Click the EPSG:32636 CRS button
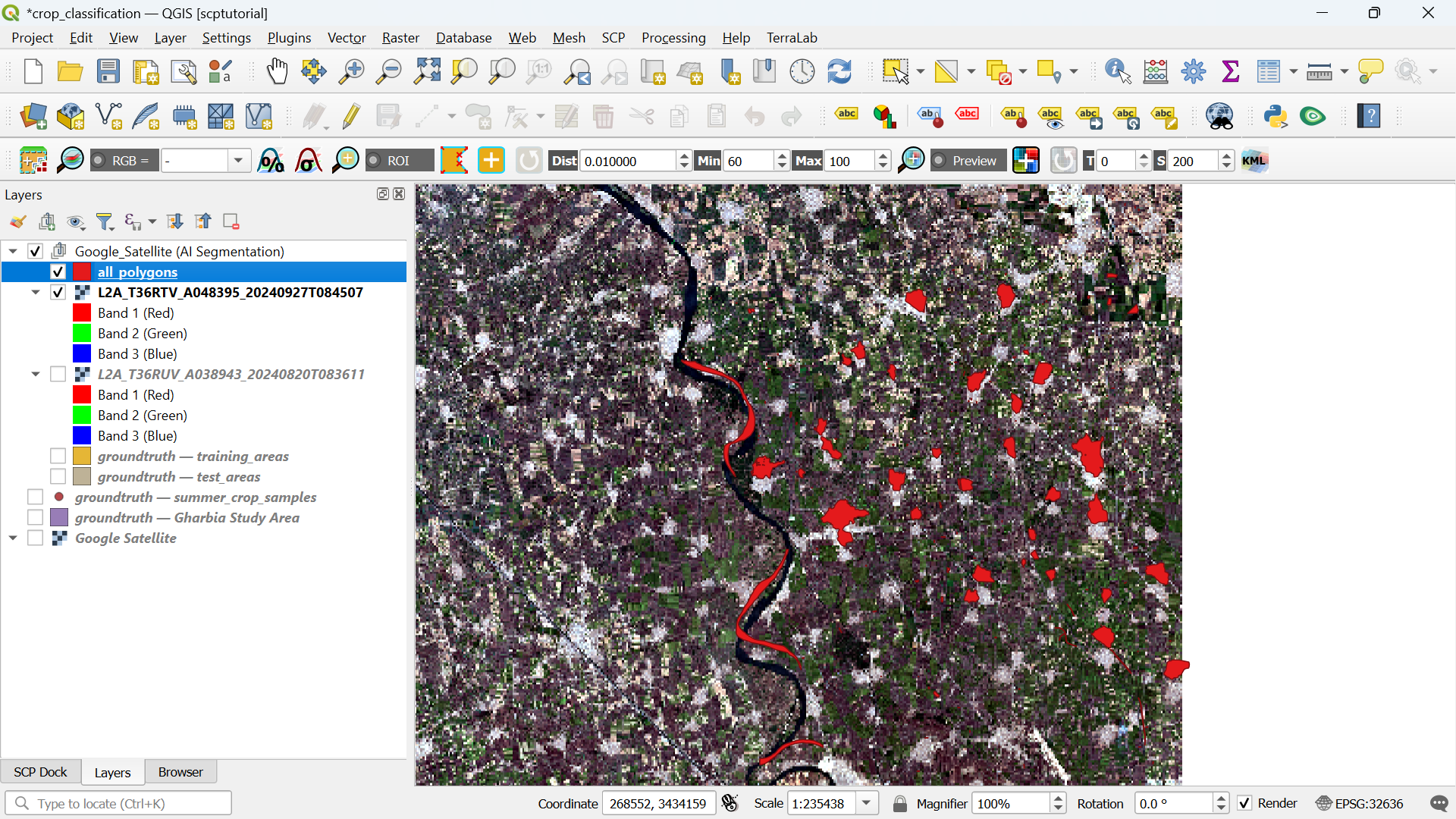The height and width of the screenshot is (819, 1456). pyautogui.click(x=1360, y=803)
